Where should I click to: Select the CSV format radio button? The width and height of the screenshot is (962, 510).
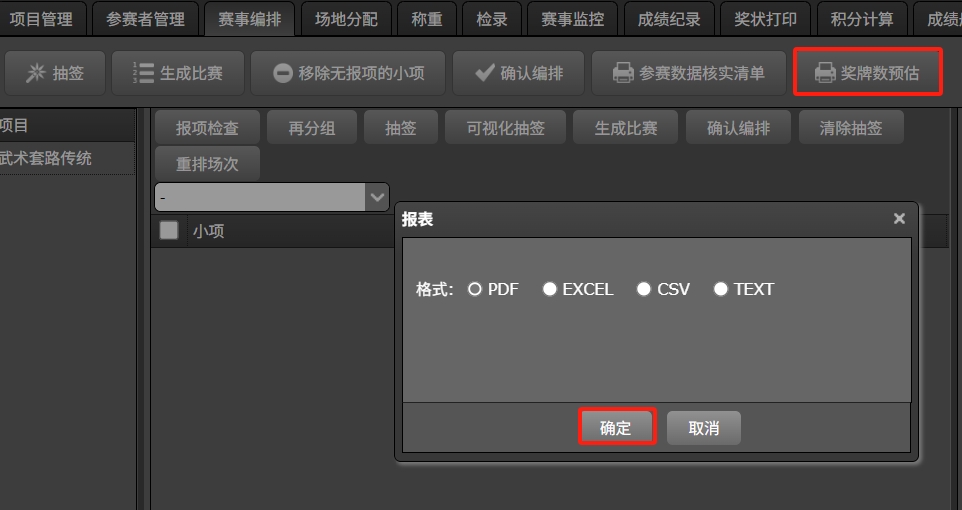(x=644, y=289)
